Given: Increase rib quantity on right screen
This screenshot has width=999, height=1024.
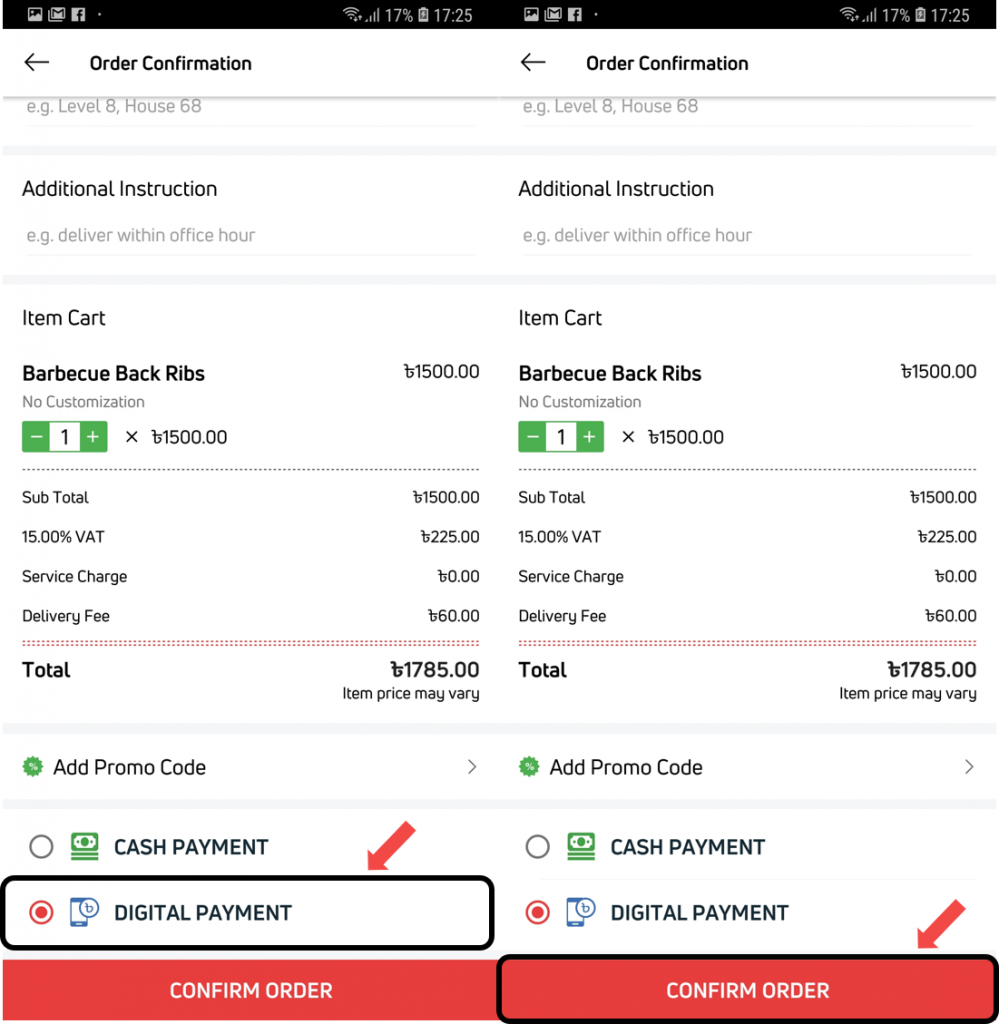Looking at the screenshot, I should click(x=590, y=437).
